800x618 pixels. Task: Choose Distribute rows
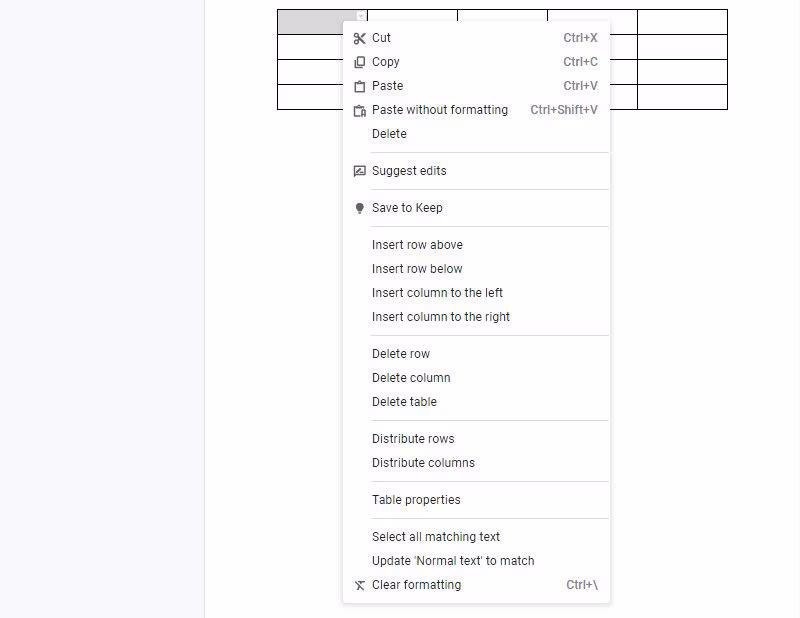tap(413, 439)
